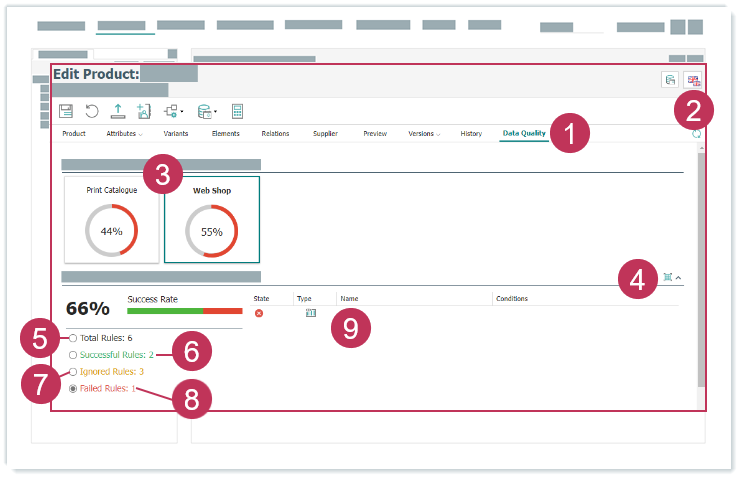Switch to the History tab
The width and height of the screenshot is (741, 479).
point(471,133)
